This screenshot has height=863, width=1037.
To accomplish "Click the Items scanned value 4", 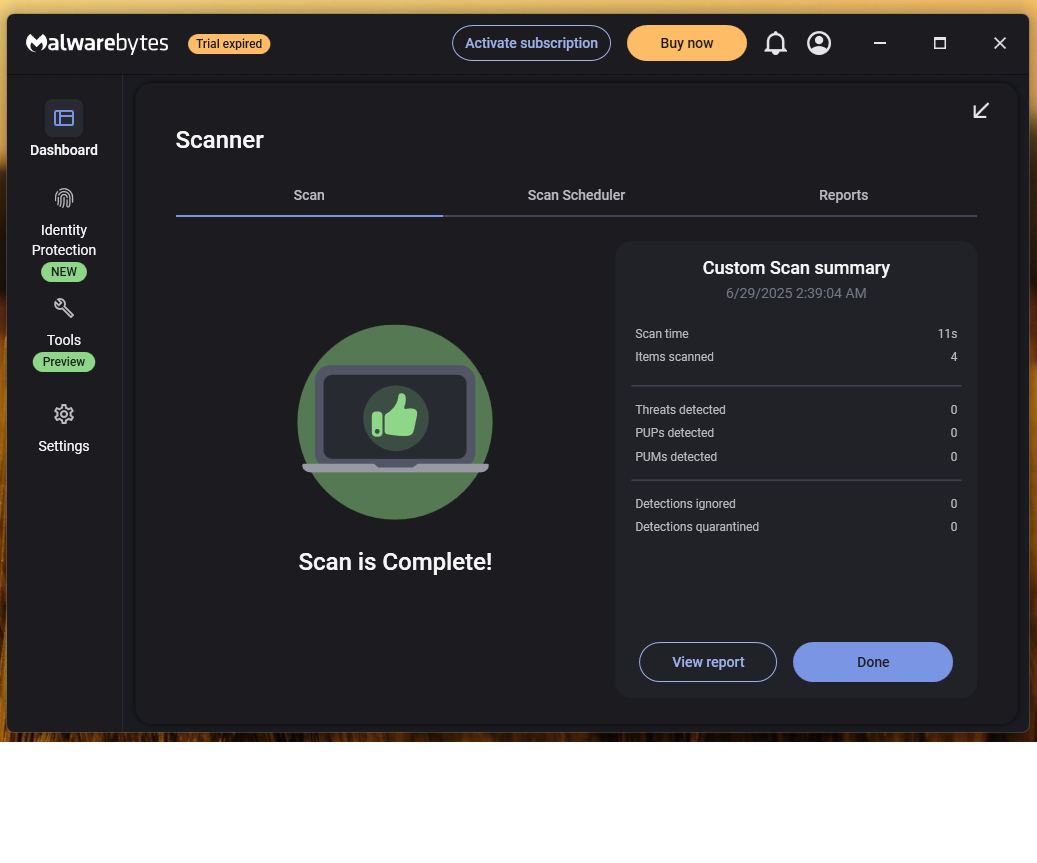I will (x=954, y=357).
